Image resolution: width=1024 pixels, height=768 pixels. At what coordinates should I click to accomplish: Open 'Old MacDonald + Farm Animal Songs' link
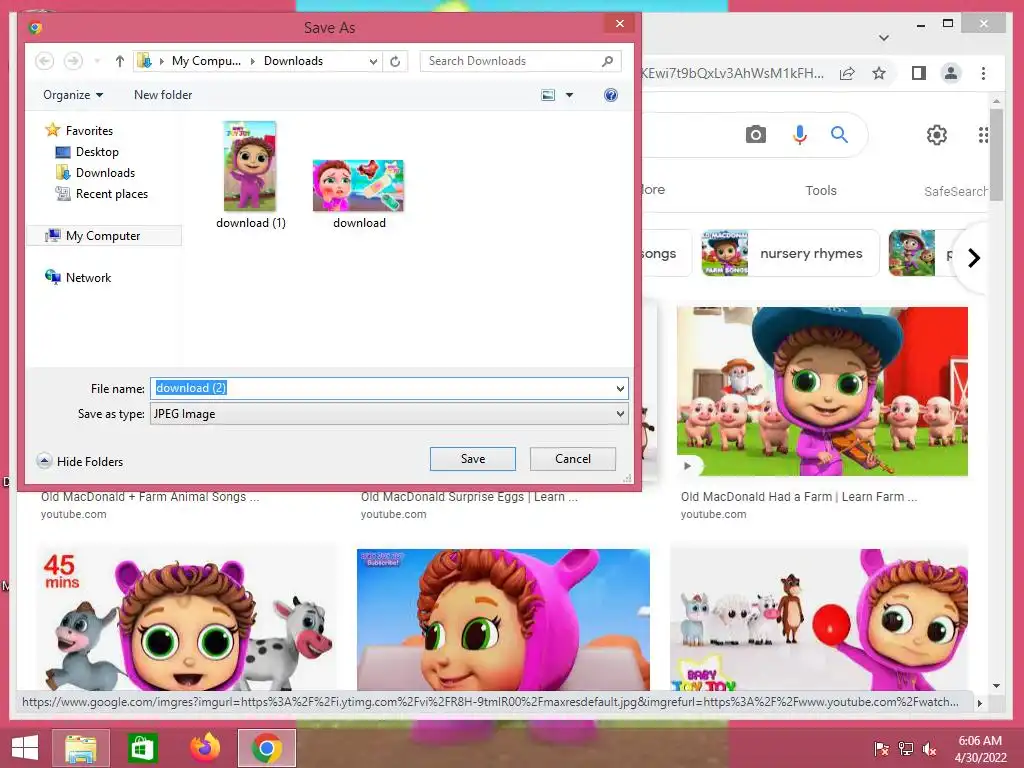(x=150, y=497)
